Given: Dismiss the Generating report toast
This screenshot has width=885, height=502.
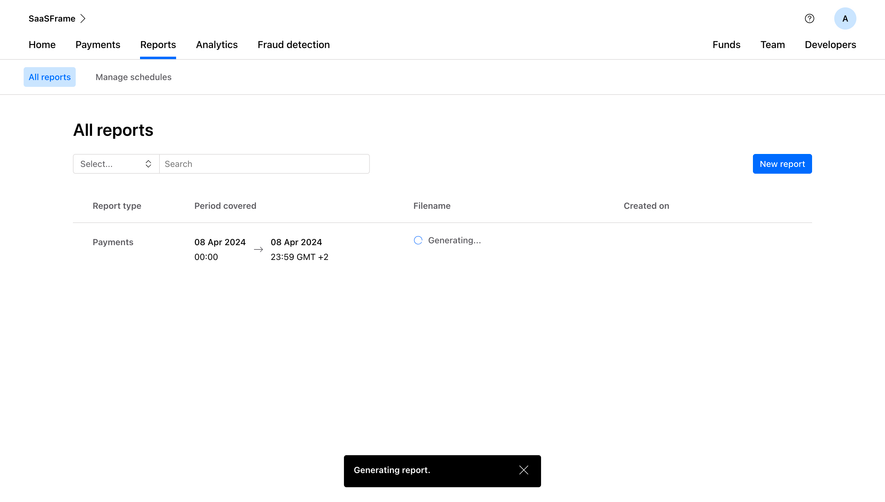Looking at the screenshot, I should (524, 470).
